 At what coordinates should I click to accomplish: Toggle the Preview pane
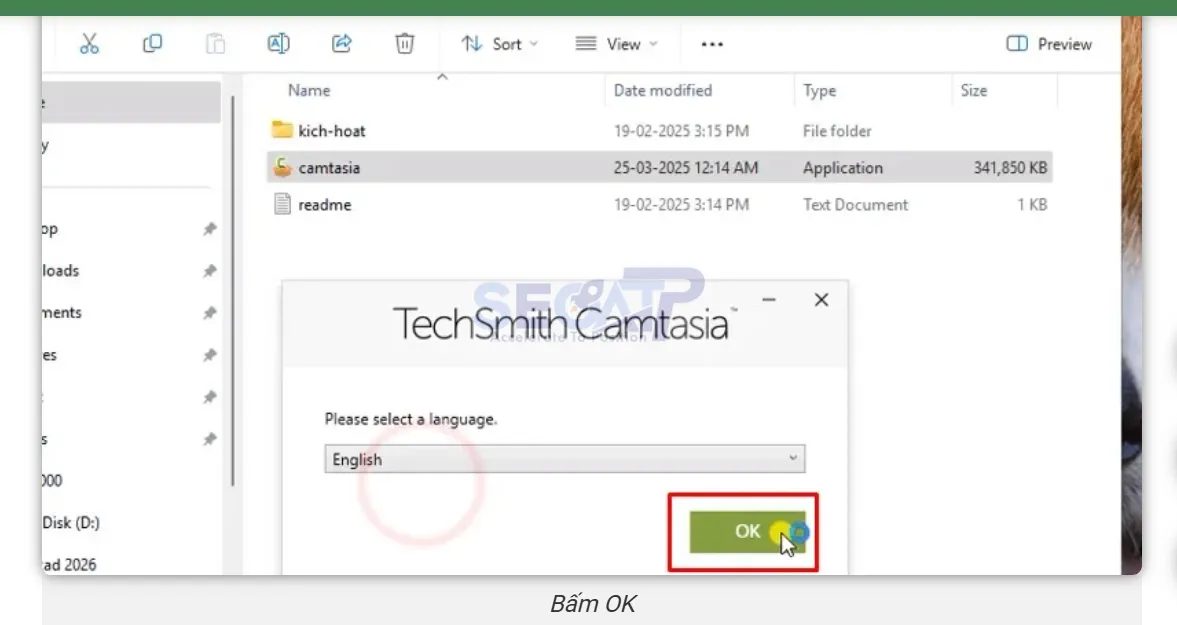coord(1047,43)
